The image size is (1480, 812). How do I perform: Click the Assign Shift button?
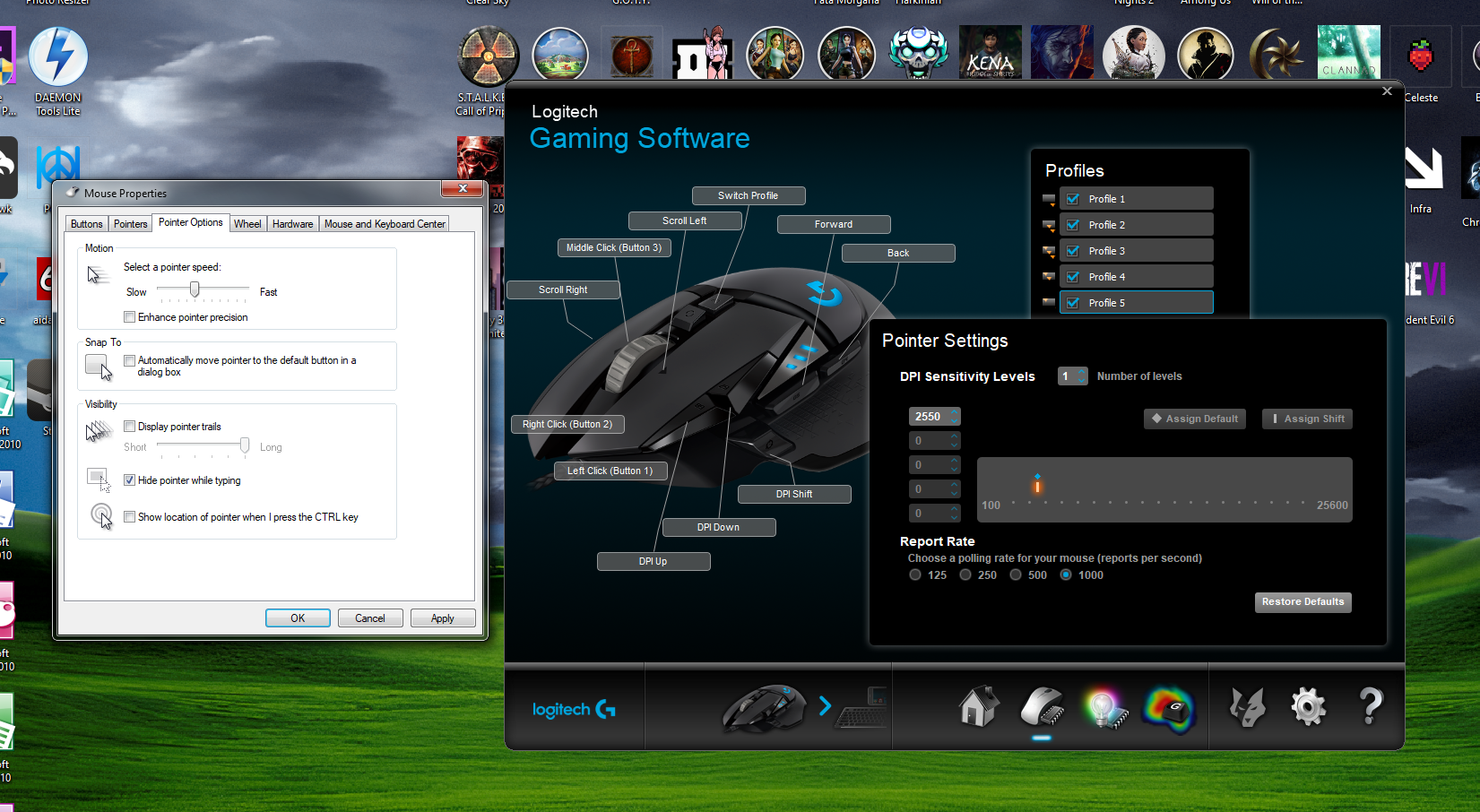pyautogui.click(x=1308, y=419)
